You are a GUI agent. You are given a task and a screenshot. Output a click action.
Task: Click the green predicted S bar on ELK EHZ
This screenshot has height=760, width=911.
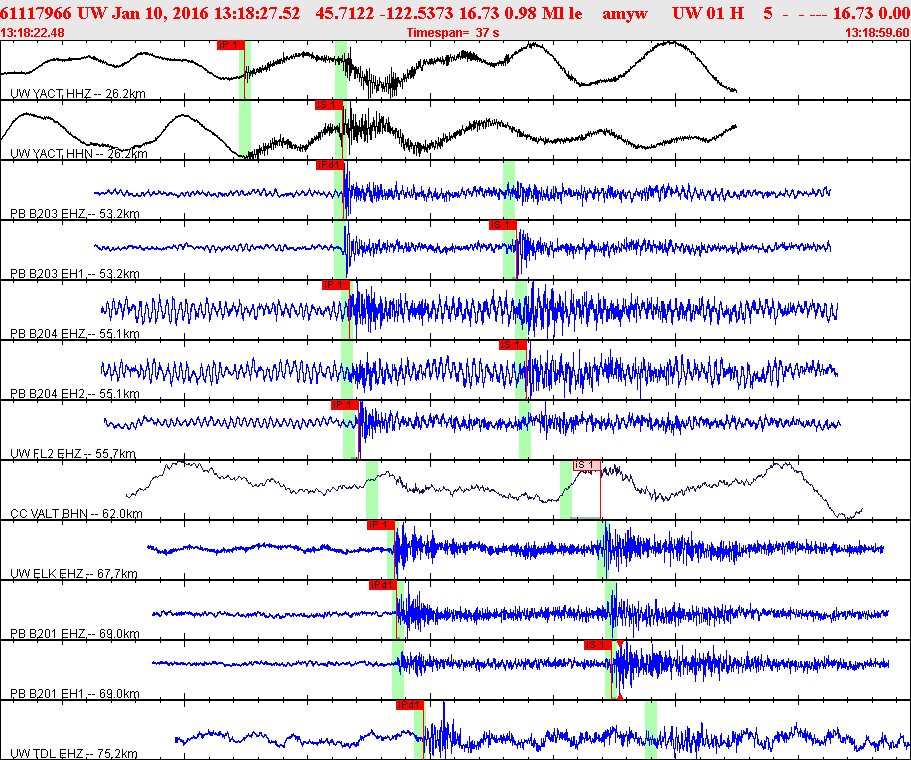(x=603, y=550)
